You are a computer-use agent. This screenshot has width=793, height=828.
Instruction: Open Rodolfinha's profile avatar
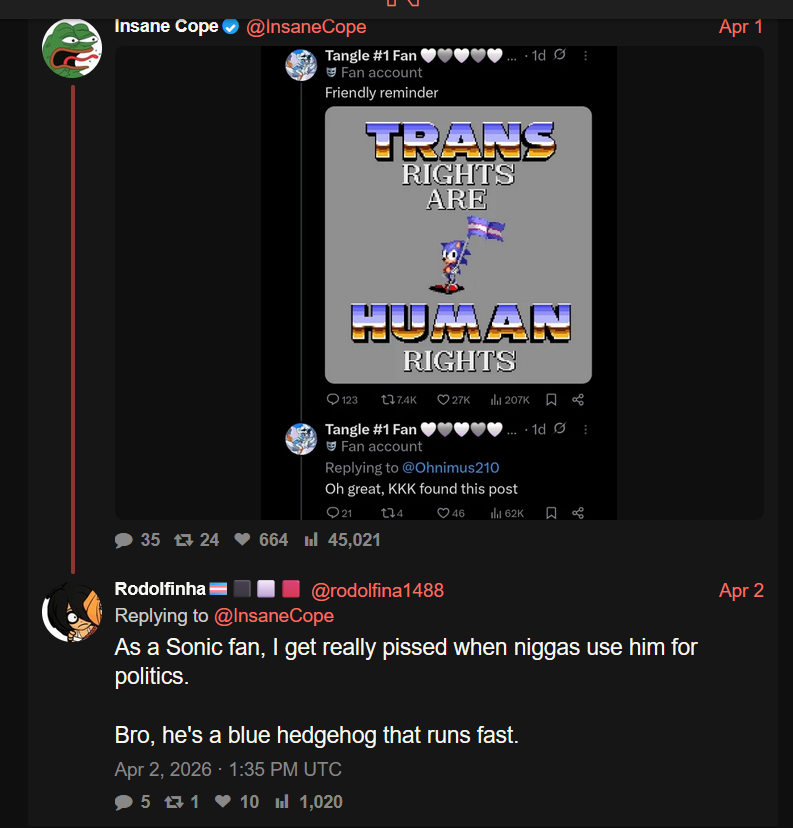pos(72,612)
